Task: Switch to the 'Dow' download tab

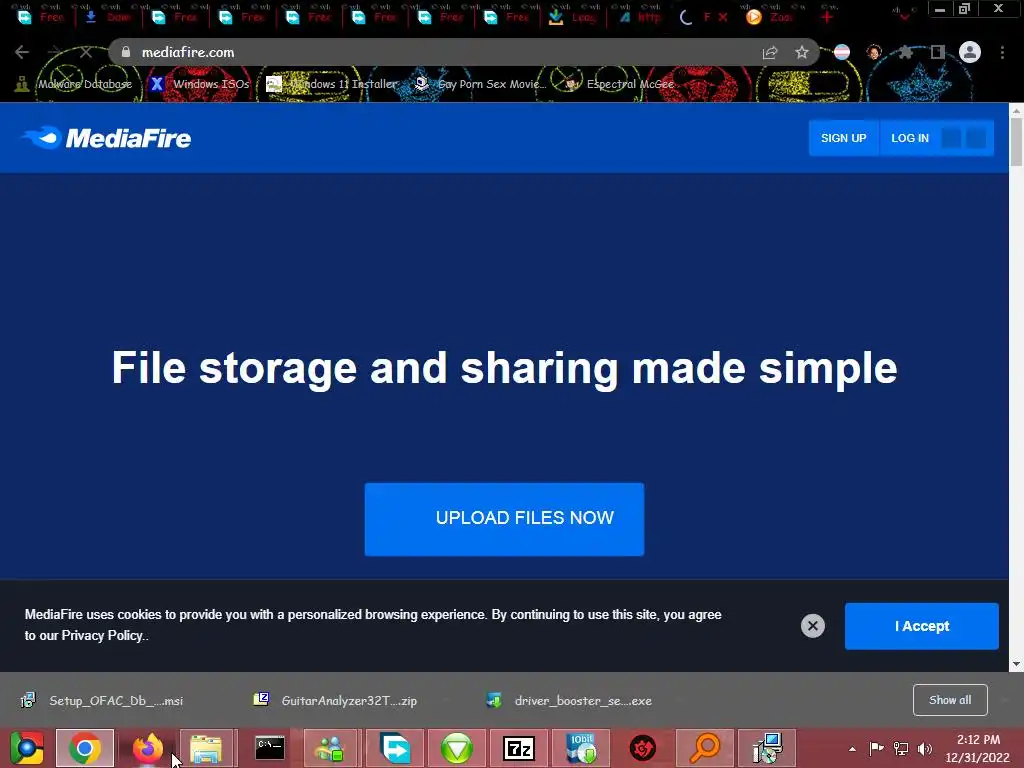Action: tap(109, 17)
